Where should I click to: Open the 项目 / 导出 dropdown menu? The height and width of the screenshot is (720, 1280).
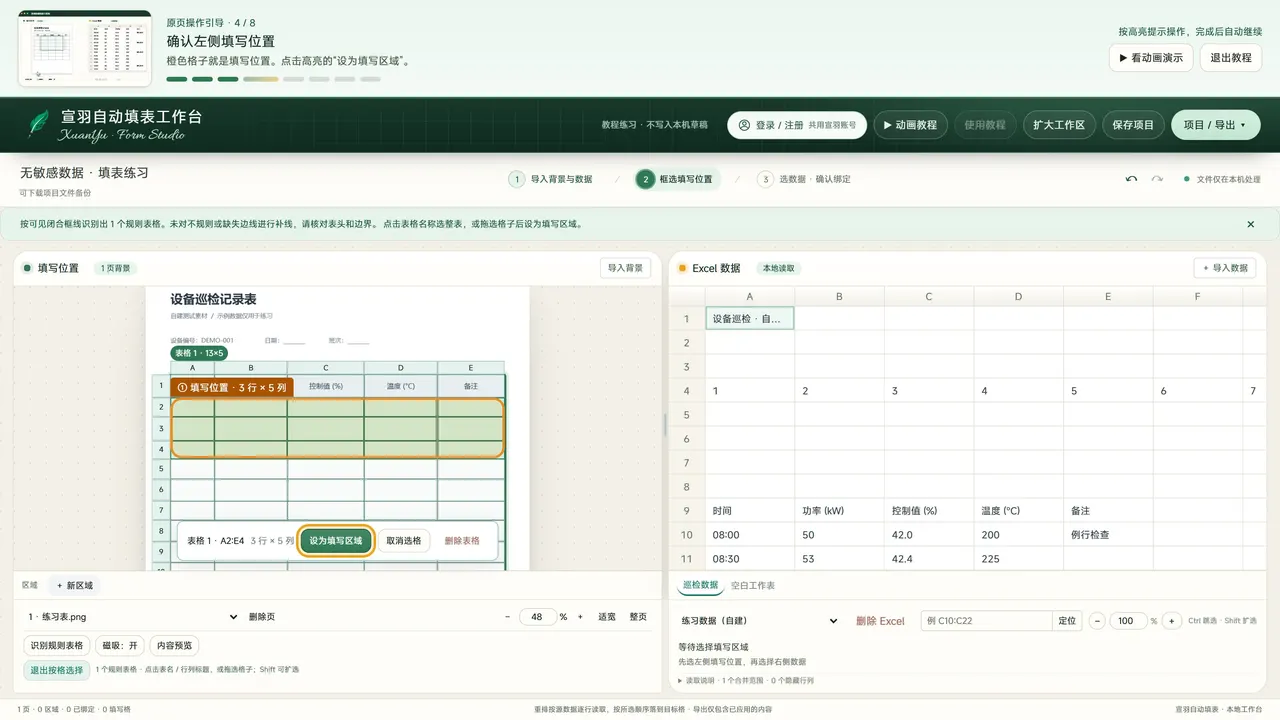tap(1215, 125)
